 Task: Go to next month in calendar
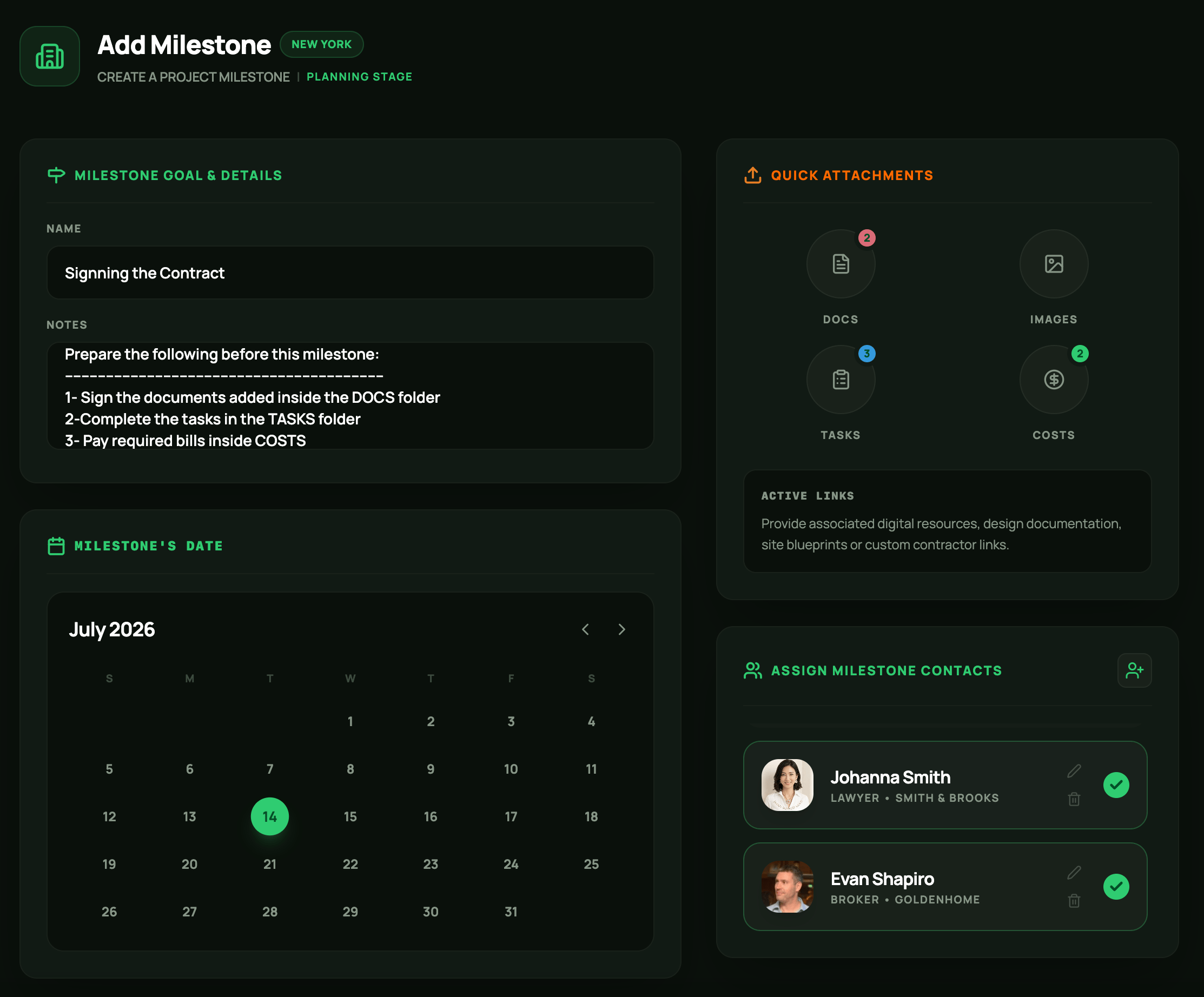coord(622,630)
